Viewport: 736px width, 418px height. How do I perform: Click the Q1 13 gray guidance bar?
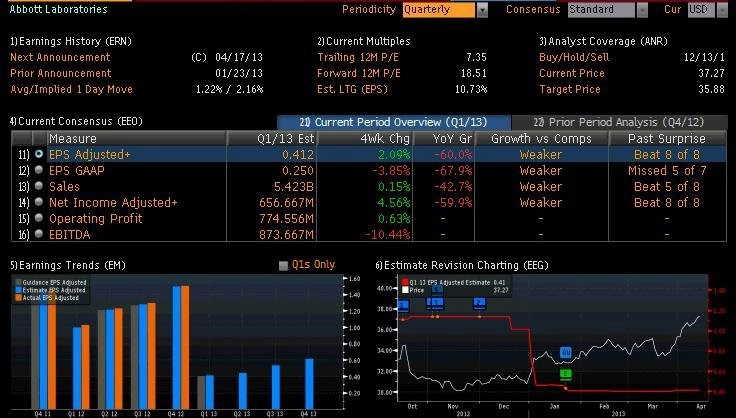point(201,392)
